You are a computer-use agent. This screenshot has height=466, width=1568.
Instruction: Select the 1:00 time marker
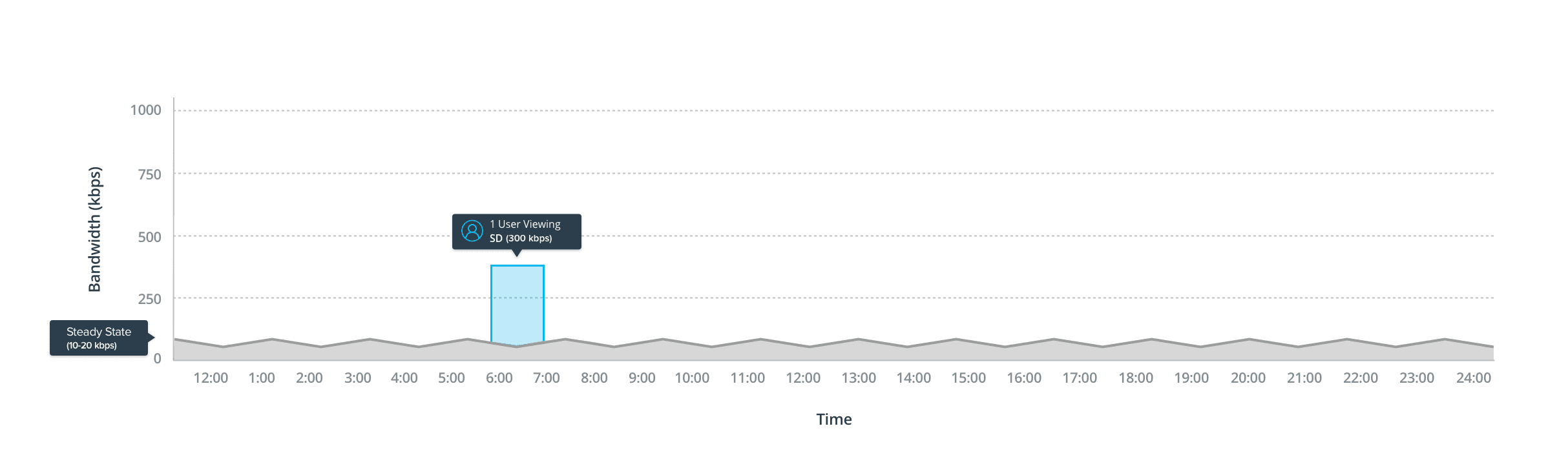(262, 378)
